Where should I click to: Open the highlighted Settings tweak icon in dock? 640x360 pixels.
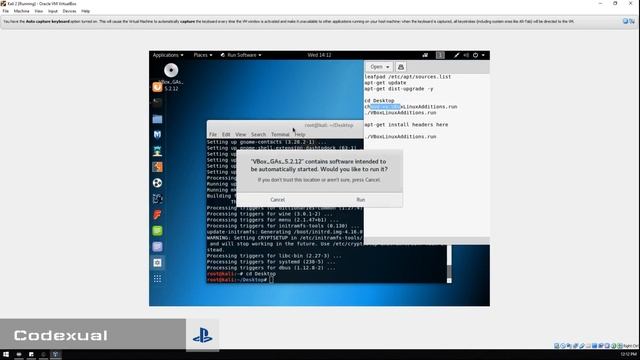click(157, 263)
